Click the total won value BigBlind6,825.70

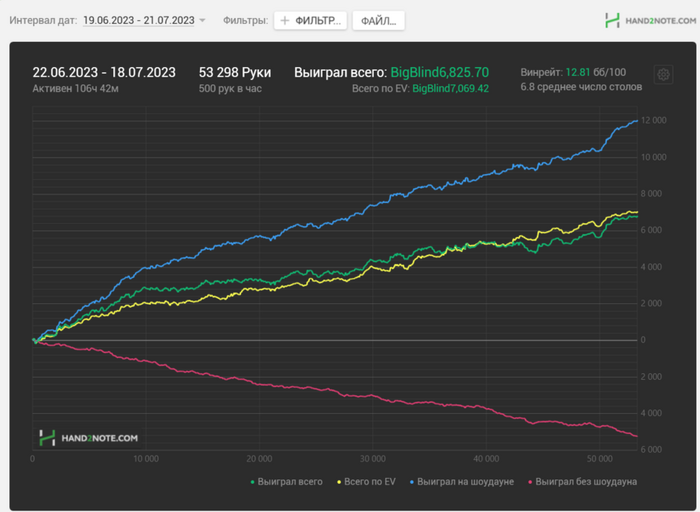click(x=440, y=72)
